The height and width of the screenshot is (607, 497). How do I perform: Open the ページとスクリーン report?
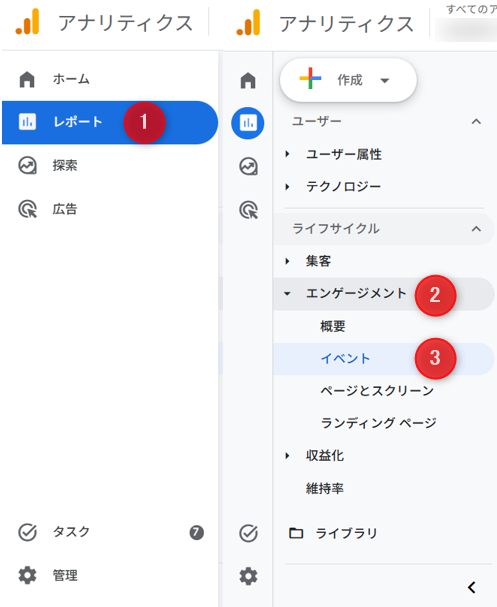[377, 391]
